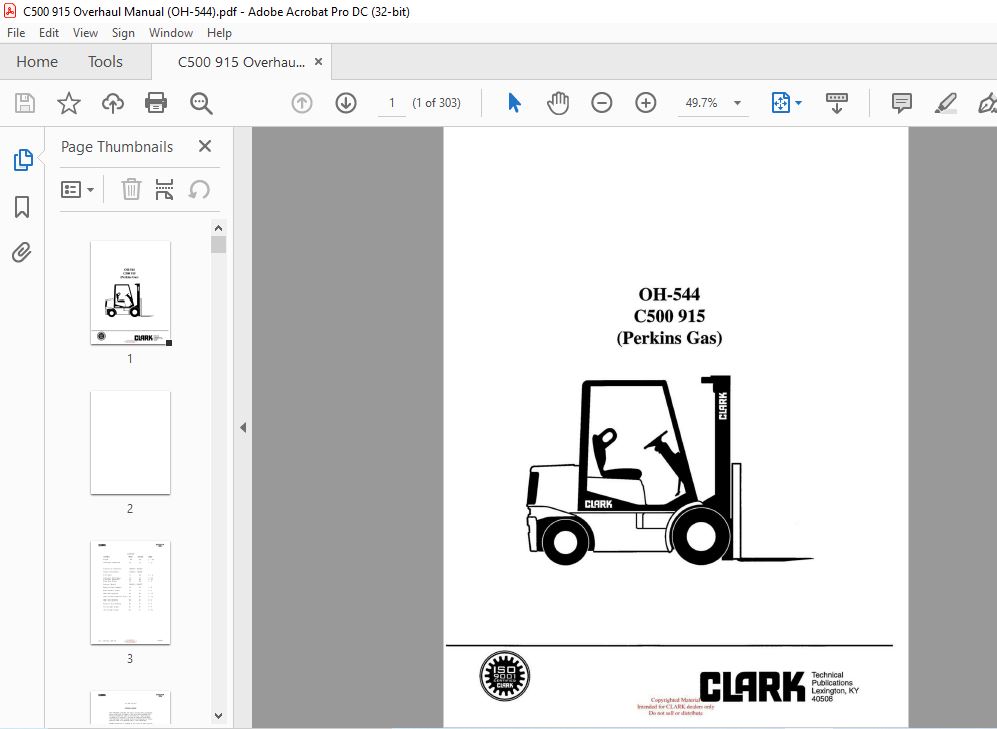Zoom in with plus icon
The image size is (997, 729).
(x=645, y=103)
